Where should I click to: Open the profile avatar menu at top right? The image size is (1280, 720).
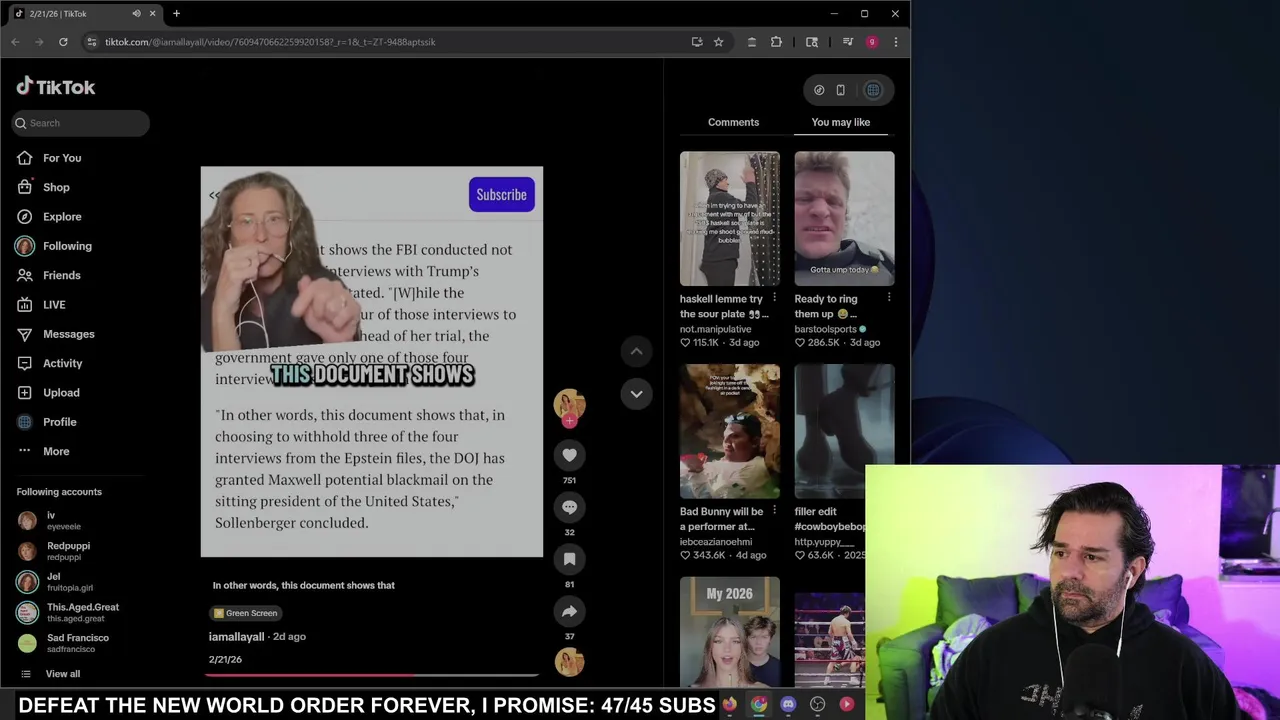coord(873,90)
